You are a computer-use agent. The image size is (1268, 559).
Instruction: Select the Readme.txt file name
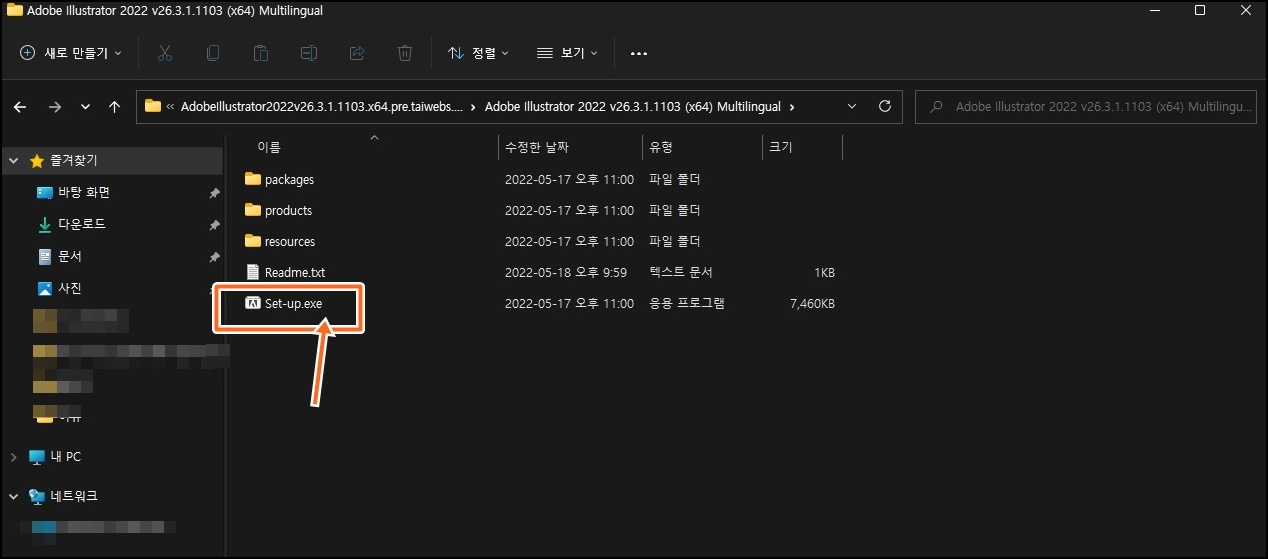(x=295, y=273)
